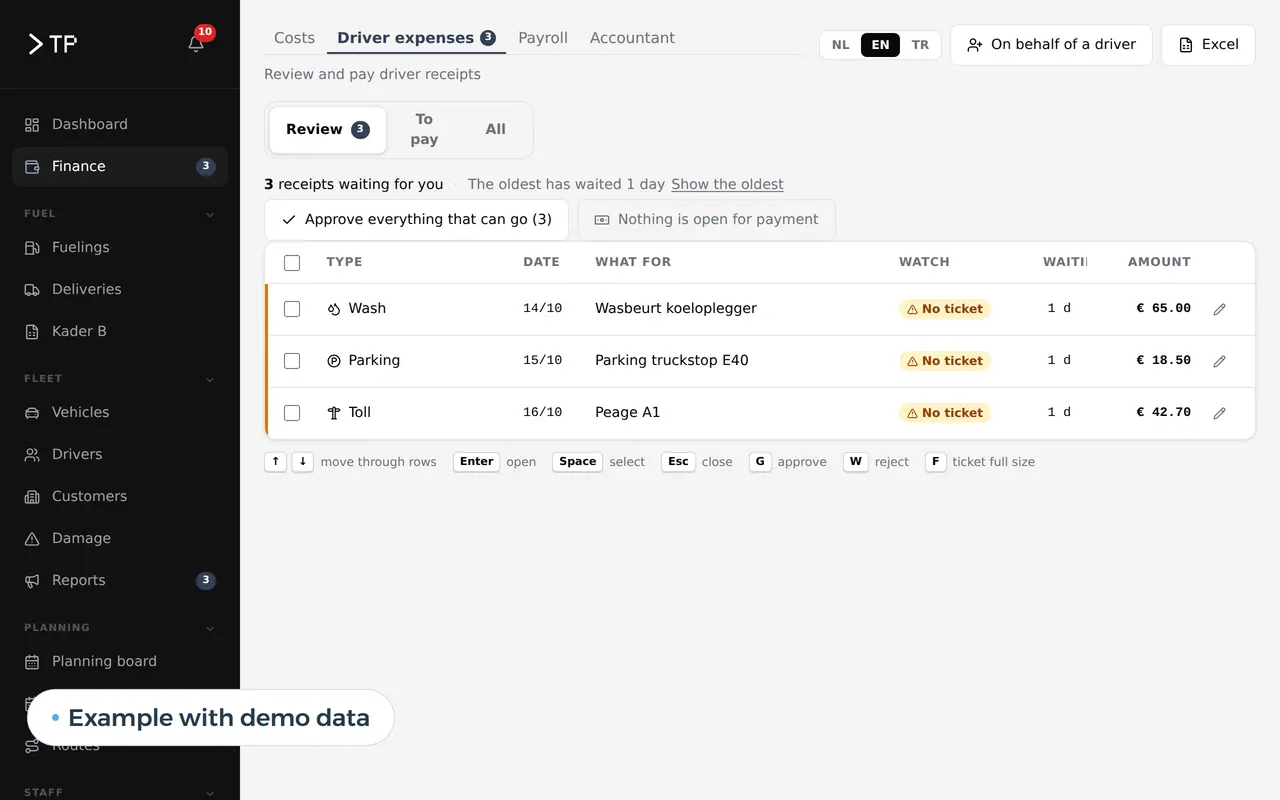Click the € 18.50 amount

point(1163,361)
